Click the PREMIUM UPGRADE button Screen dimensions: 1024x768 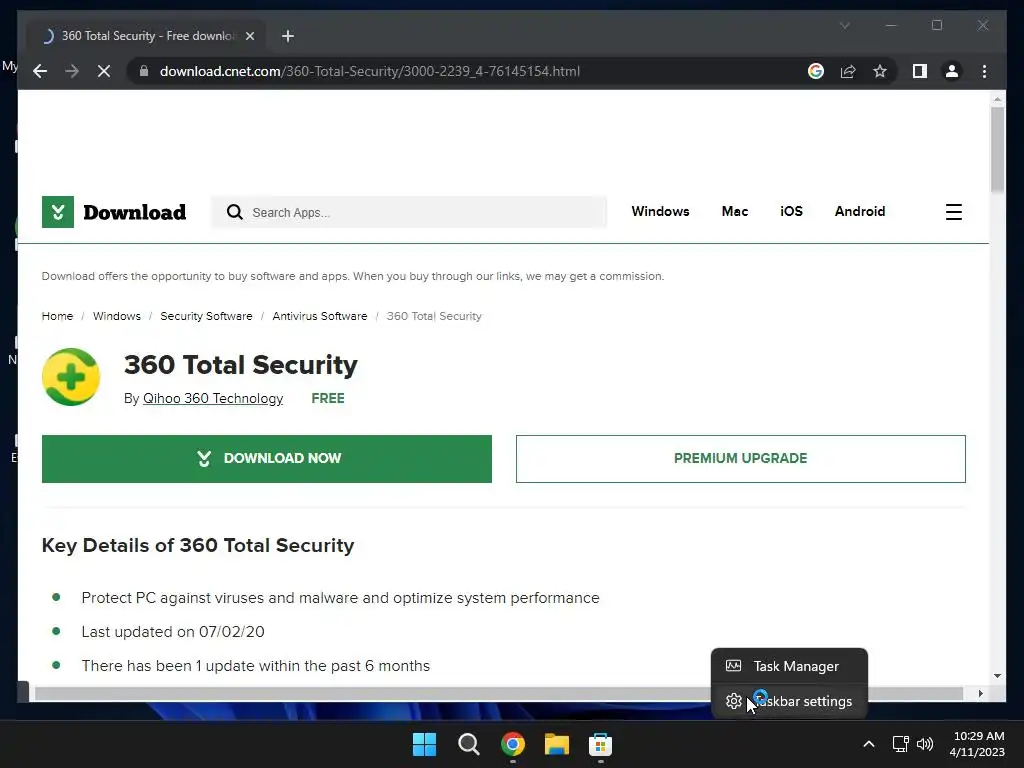(741, 459)
